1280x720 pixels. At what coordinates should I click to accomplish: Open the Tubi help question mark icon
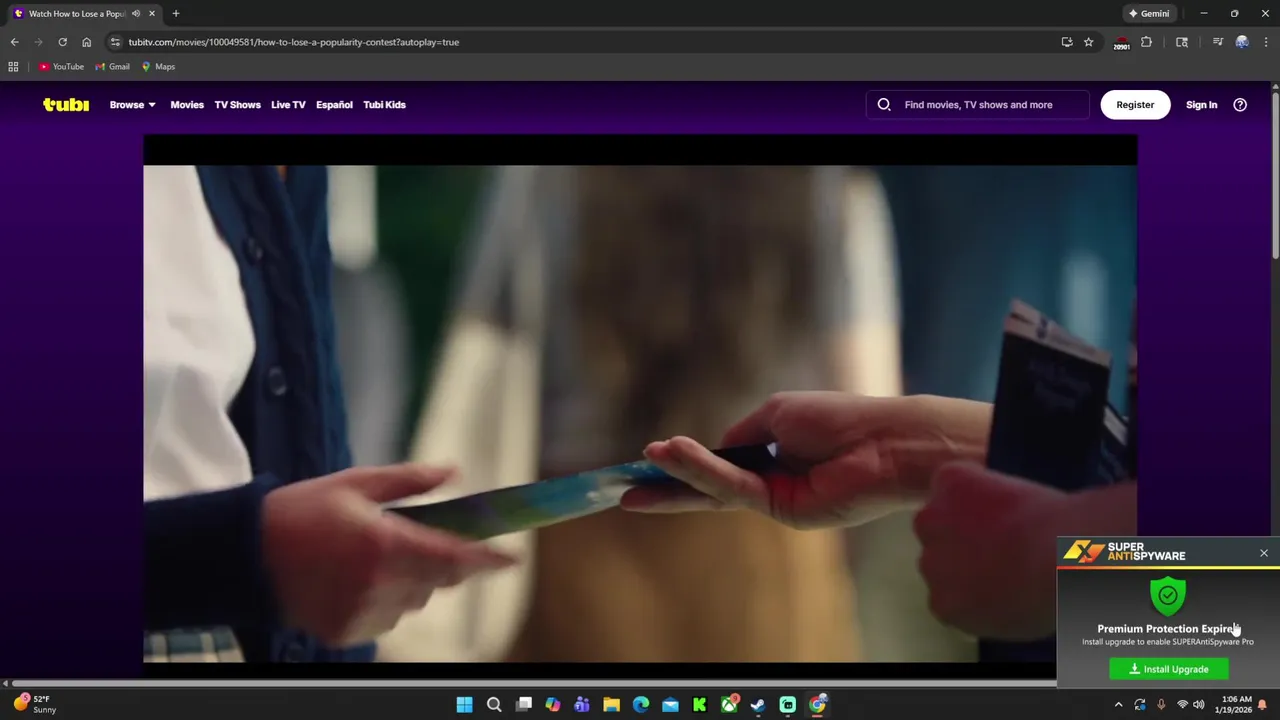click(1240, 104)
